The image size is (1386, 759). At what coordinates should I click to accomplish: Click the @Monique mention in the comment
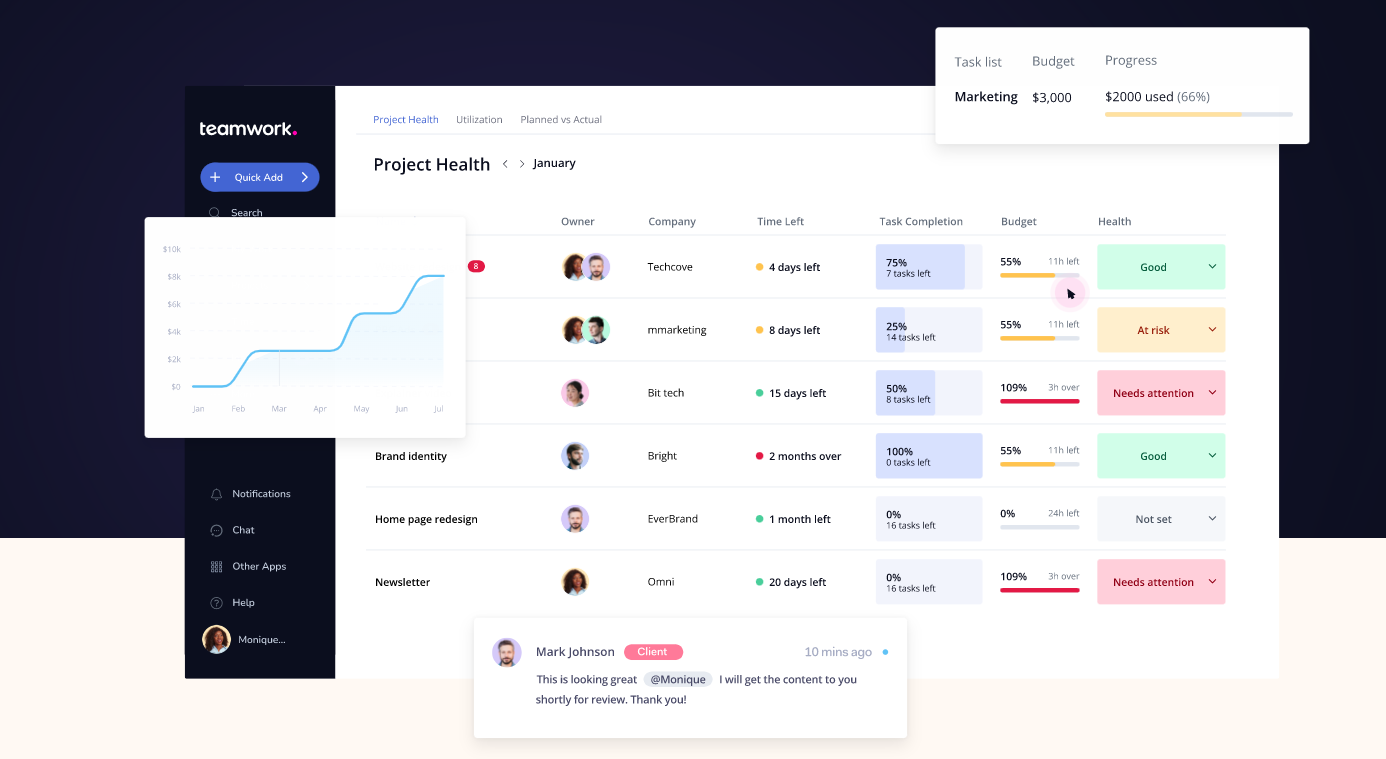(x=678, y=679)
